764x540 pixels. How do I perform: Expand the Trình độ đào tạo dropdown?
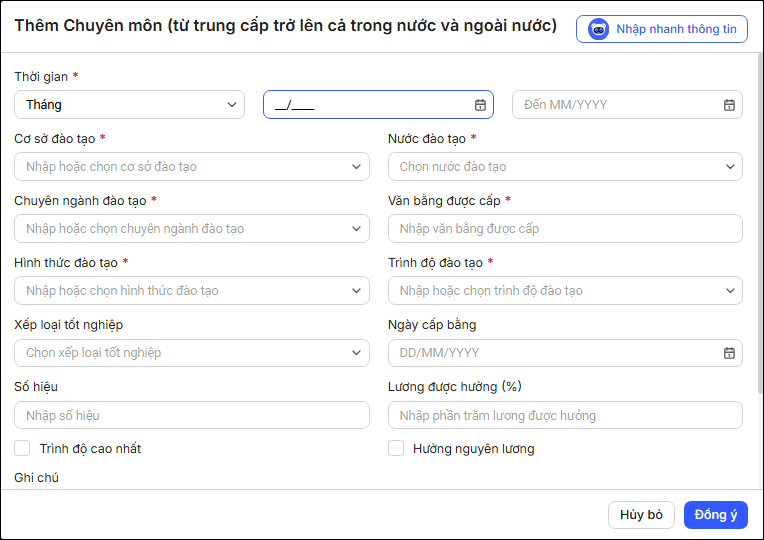pyautogui.click(x=565, y=290)
